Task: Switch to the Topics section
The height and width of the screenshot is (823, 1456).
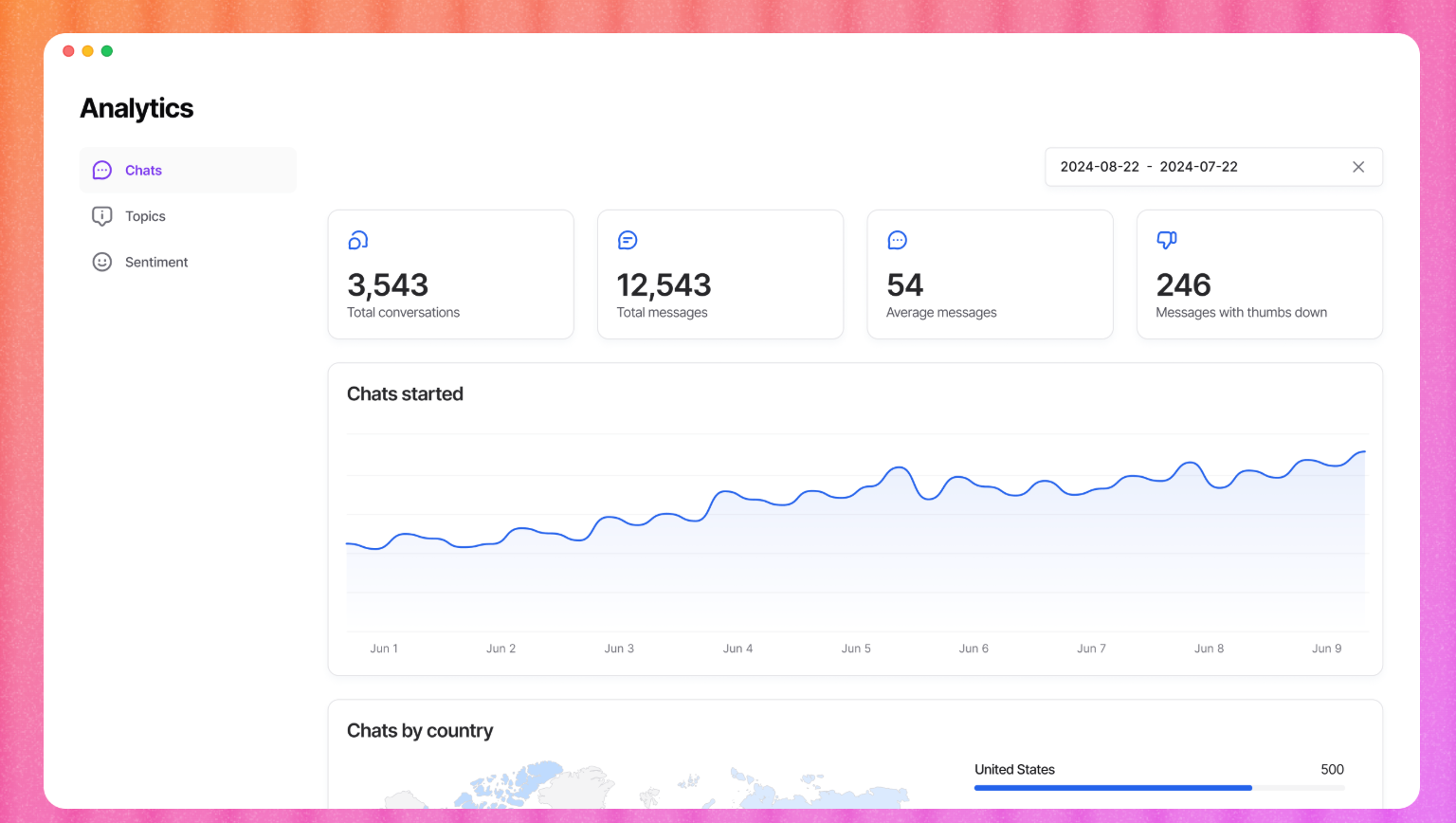Action: point(145,216)
